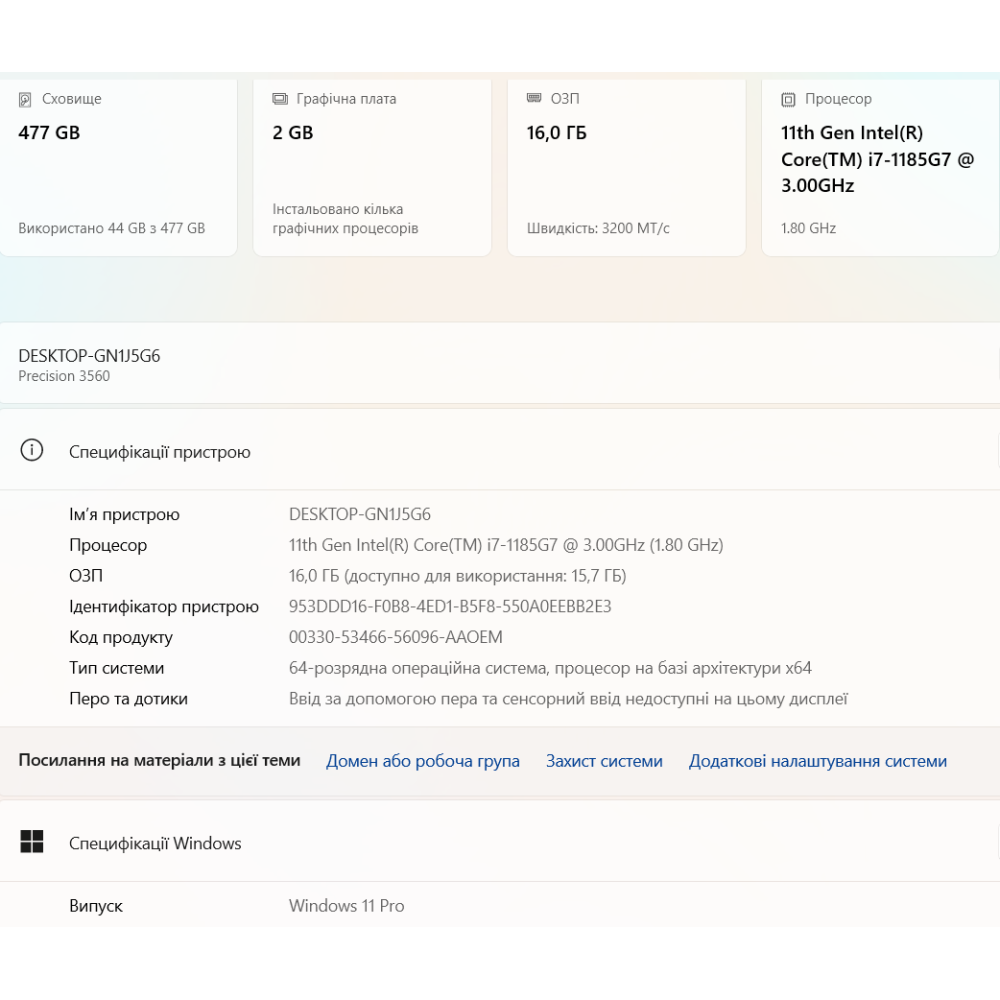Screen dimensions: 1000x1000
Task: Click the 'Використано 44 GB з 477 GB' text
Action: [x=111, y=228]
